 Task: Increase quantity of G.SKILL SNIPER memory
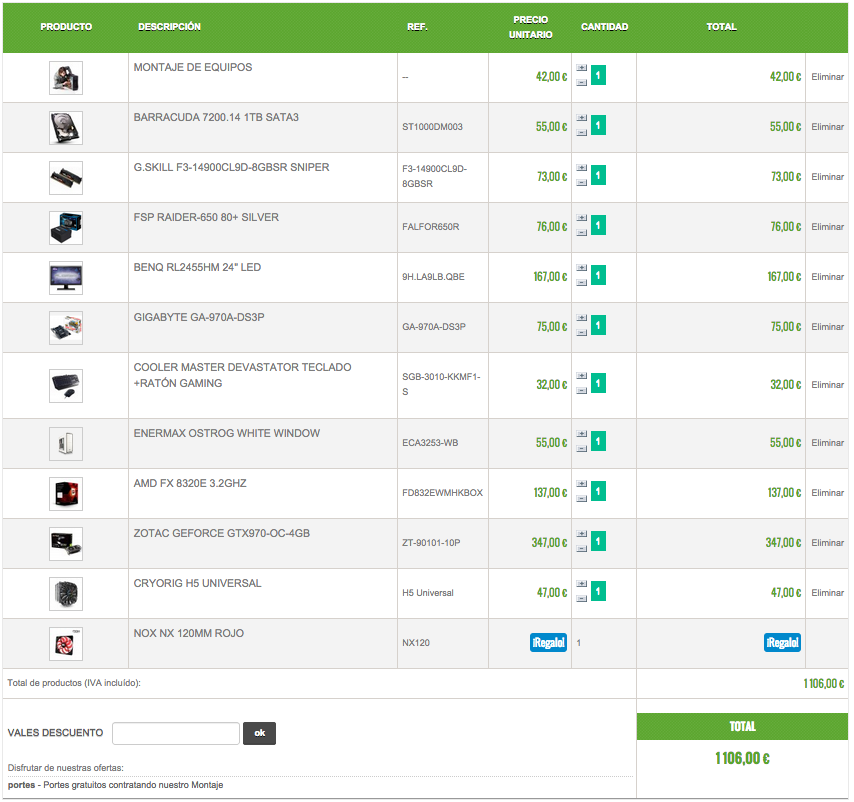pyautogui.click(x=582, y=168)
